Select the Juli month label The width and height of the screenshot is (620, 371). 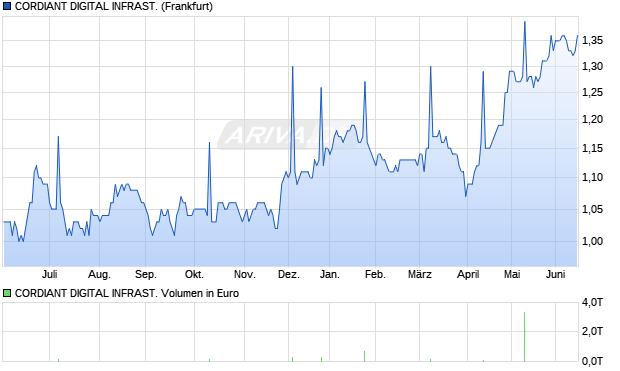tap(49, 274)
